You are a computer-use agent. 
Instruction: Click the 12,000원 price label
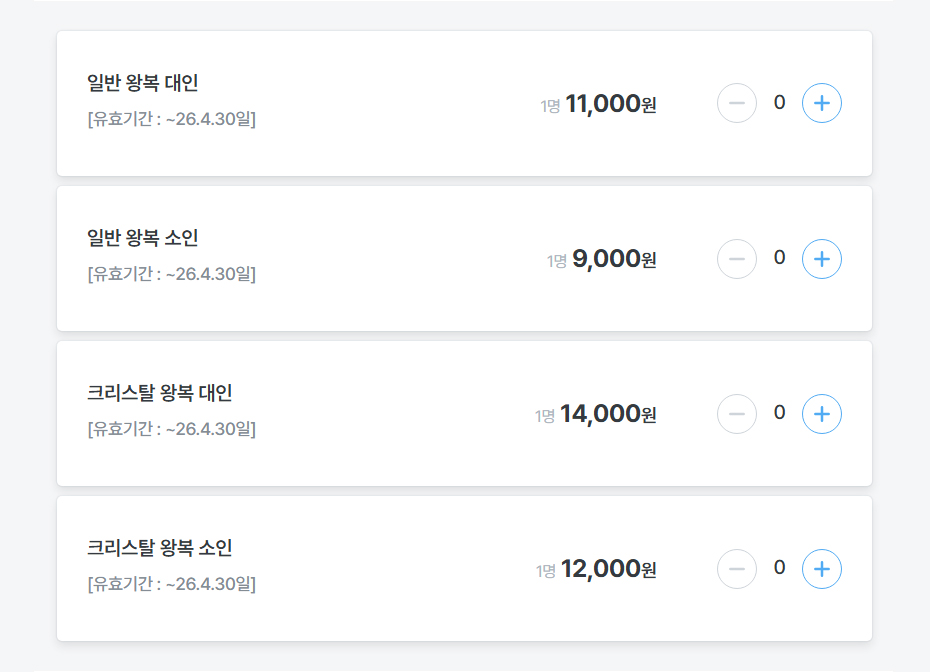[x=609, y=569]
